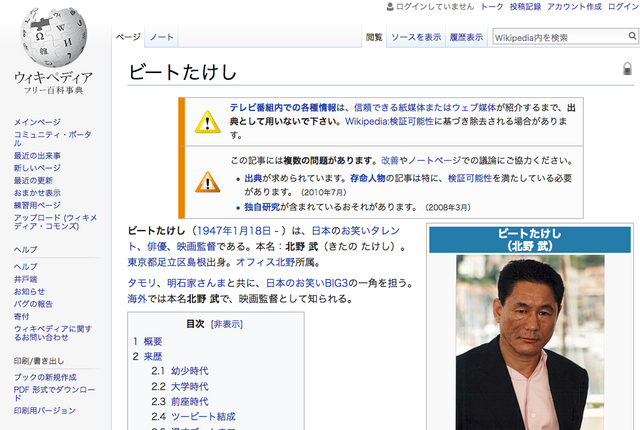Open 新しいページ sidebar link

(x=37, y=168)
